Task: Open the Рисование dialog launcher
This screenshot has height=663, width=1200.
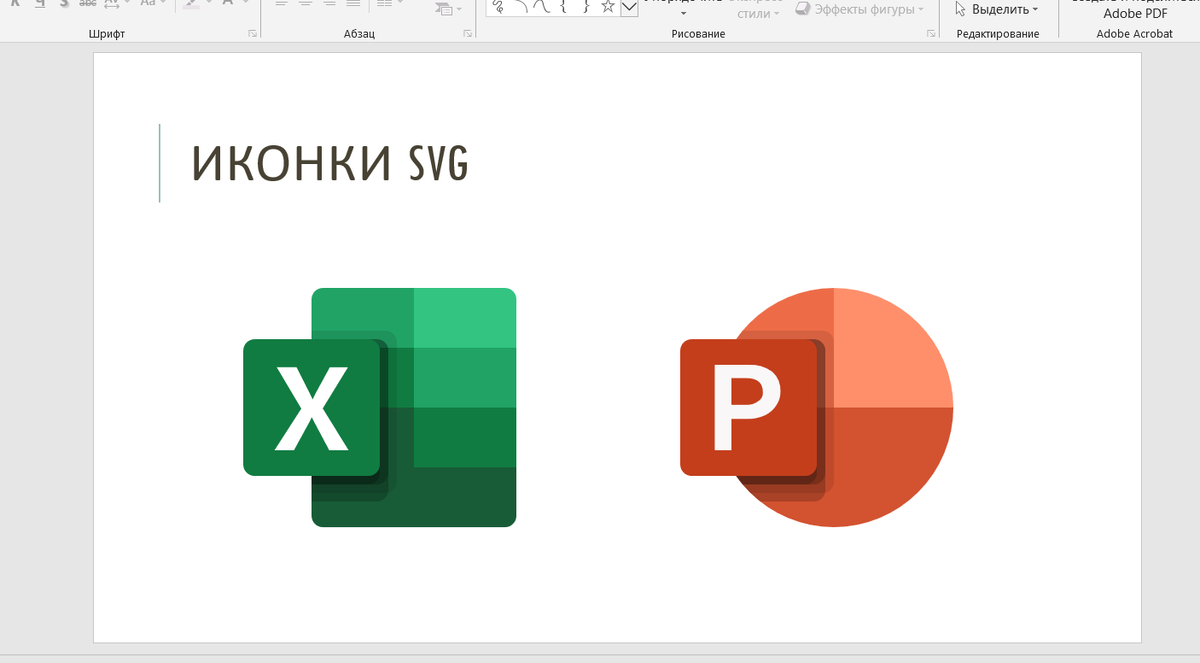Action: pos(932,34)
